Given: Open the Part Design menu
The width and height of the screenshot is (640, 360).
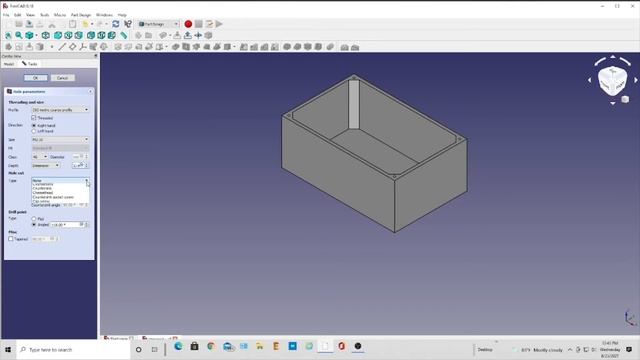Looking at the screenshot, I should click(81, 15).
